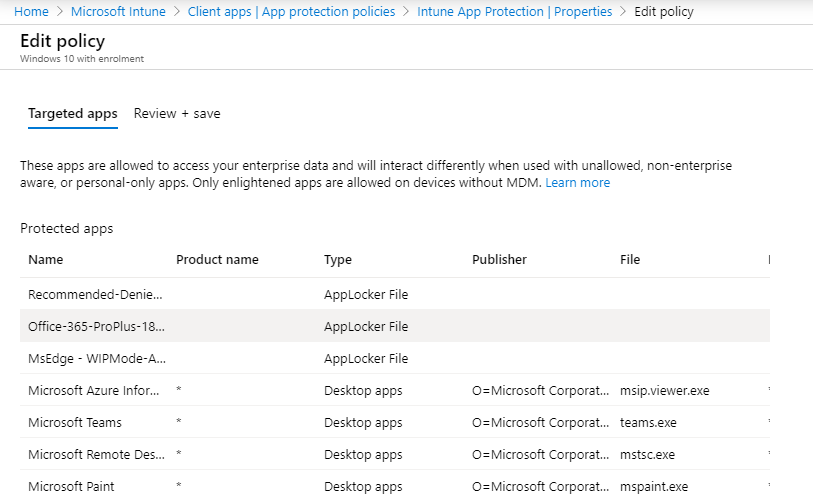Click the Type column header

[338, 260]
